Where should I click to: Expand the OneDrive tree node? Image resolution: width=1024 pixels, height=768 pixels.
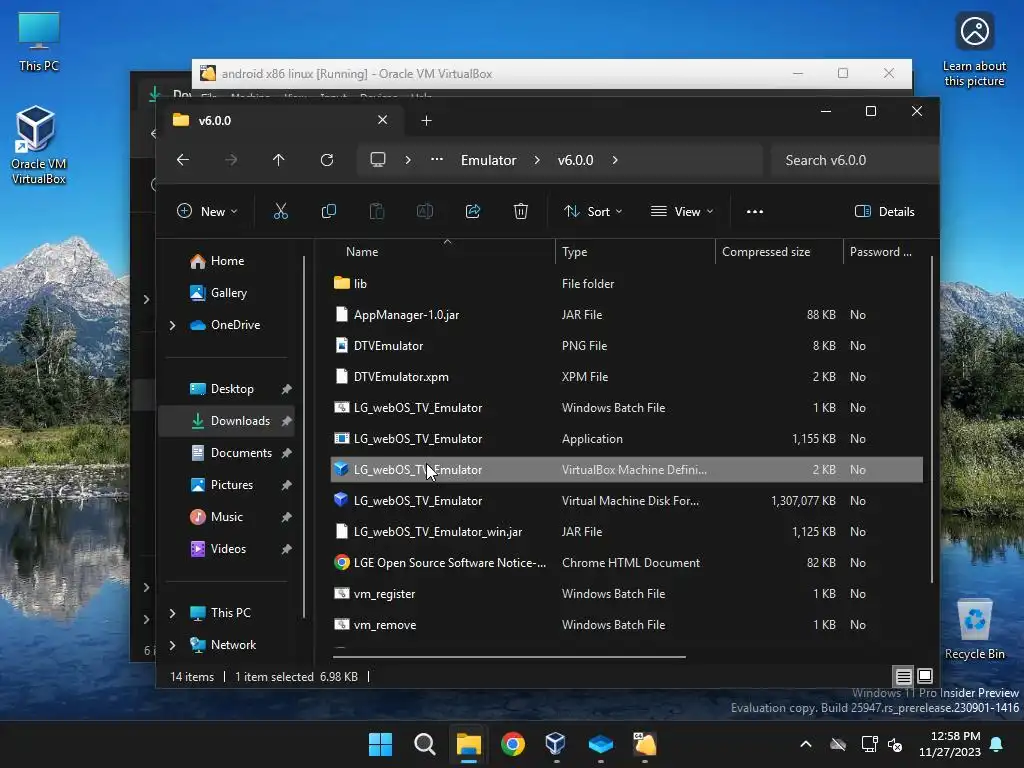[172, 325]
